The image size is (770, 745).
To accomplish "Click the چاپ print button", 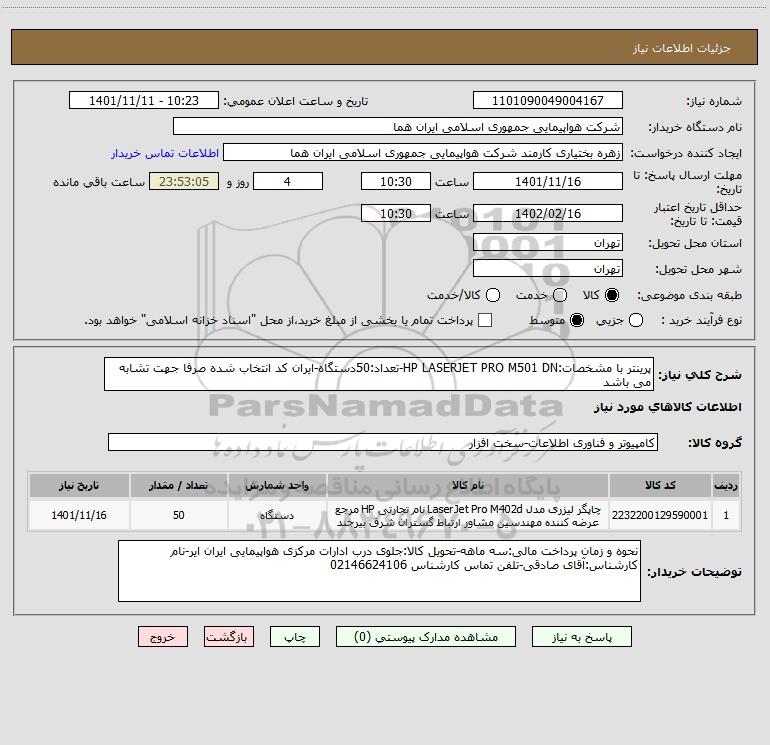I will pyautogui.click(x=295, y=637).
